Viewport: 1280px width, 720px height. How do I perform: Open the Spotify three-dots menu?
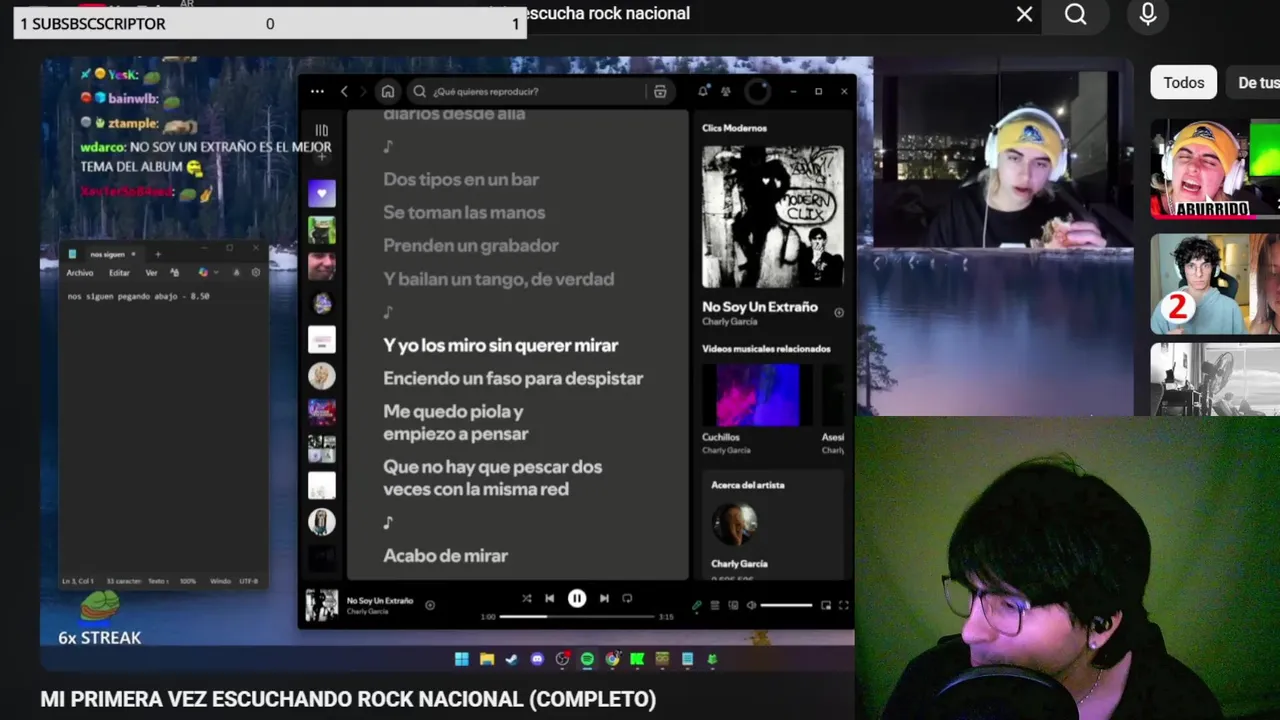coord(317,91)
